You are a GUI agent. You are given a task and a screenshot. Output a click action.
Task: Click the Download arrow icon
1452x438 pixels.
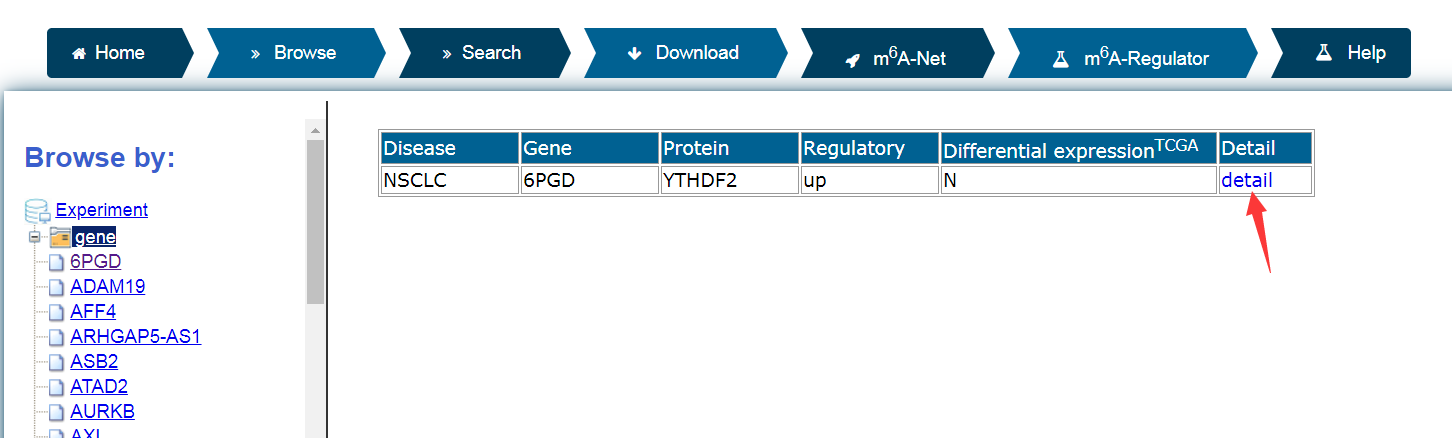pos(634,54)
